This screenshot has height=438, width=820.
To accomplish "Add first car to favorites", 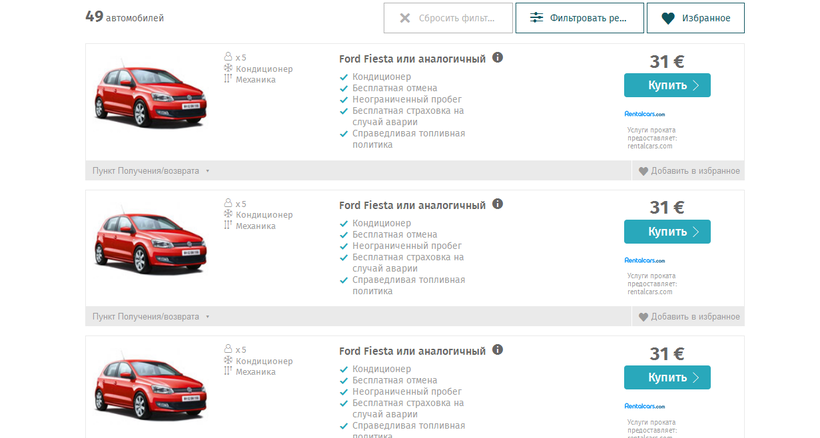I will (x=689, y=171).
